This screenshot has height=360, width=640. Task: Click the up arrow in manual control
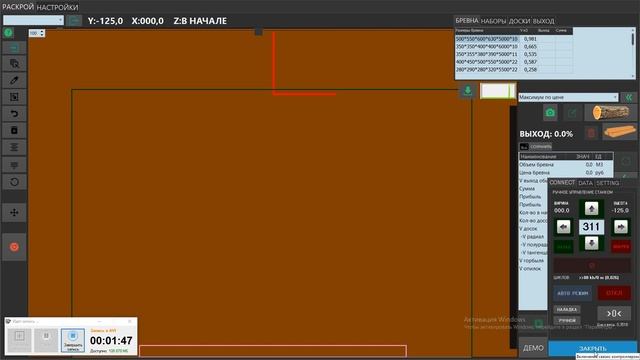pyautogui.click(x=591, y=209)
